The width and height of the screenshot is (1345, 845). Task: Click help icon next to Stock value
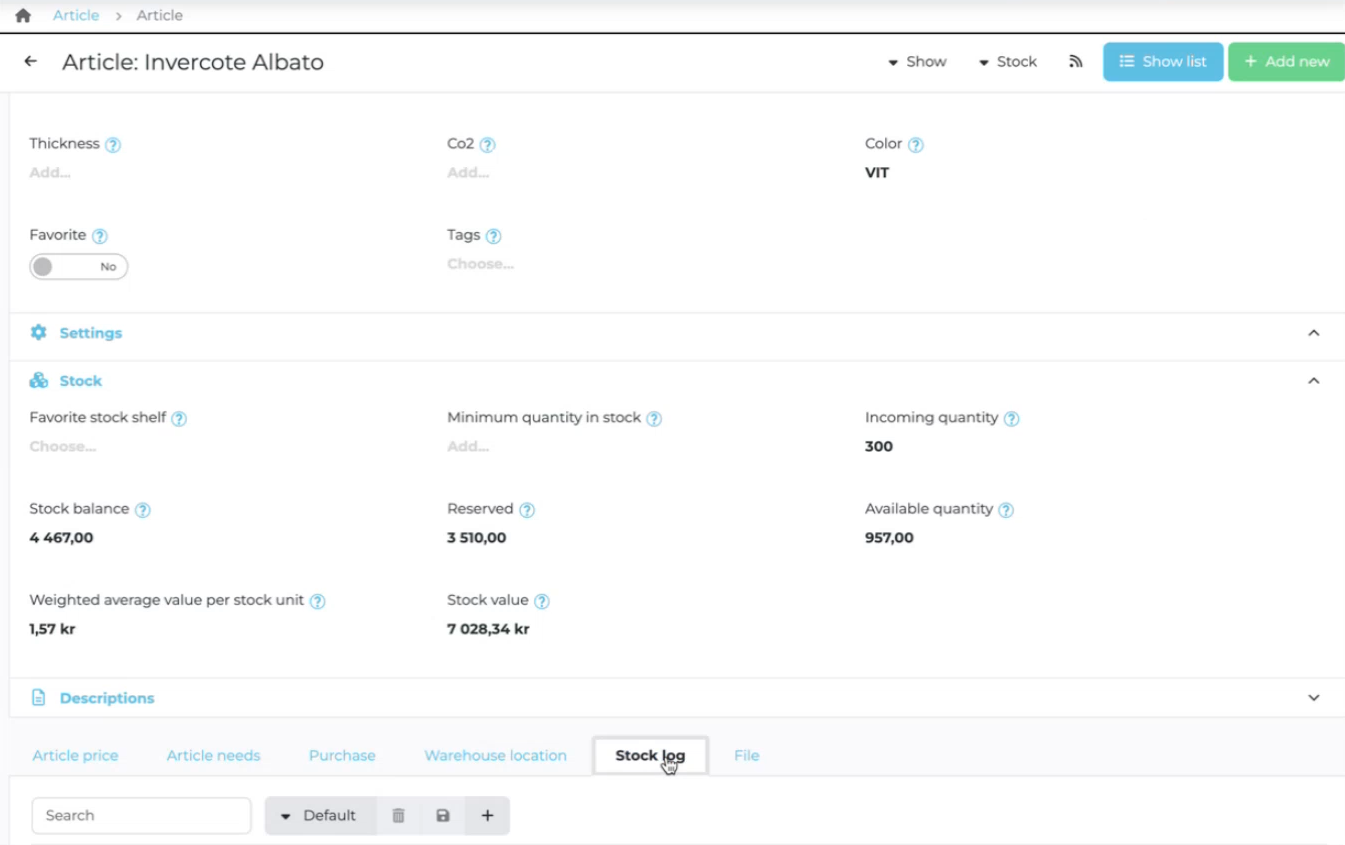[541, 601]
